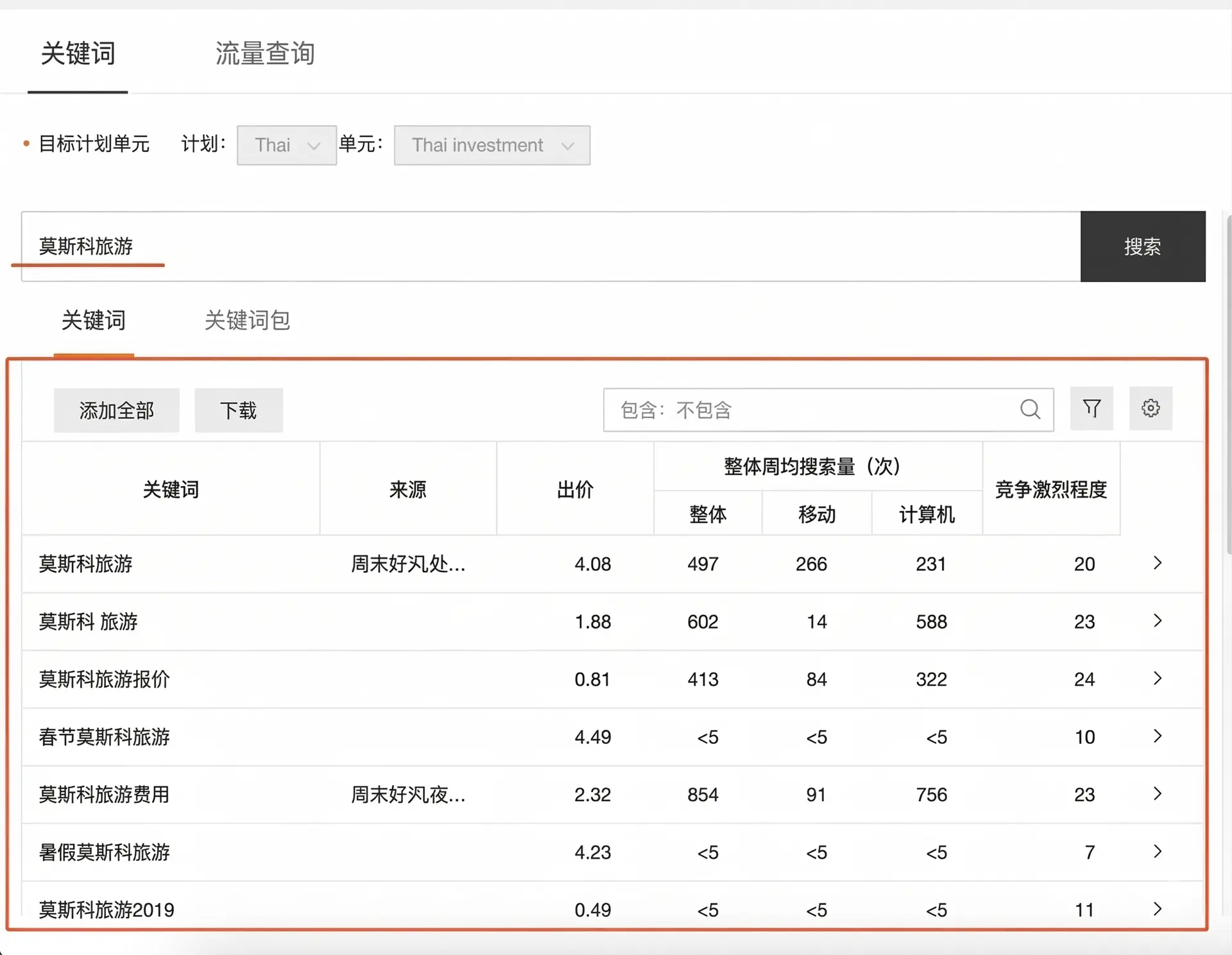Select keyword 莫斯科旅游 in the table

point(85,564)
